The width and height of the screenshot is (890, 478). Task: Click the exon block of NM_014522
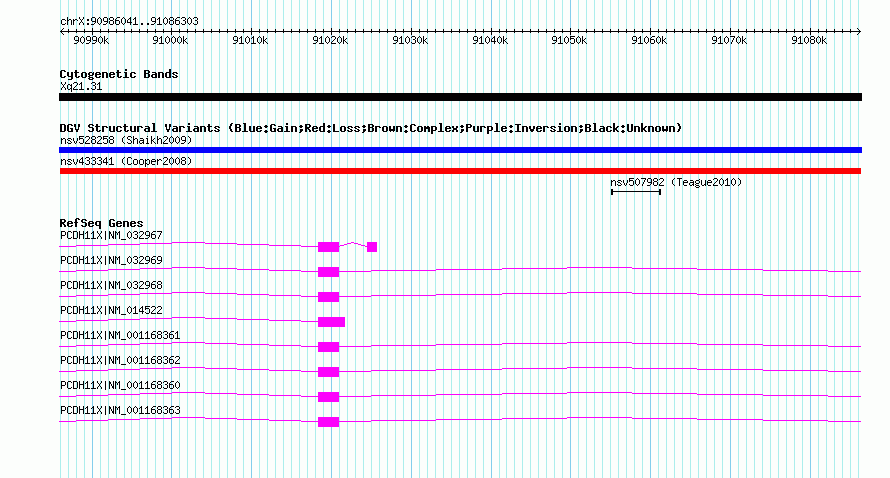tap(331, 322)
